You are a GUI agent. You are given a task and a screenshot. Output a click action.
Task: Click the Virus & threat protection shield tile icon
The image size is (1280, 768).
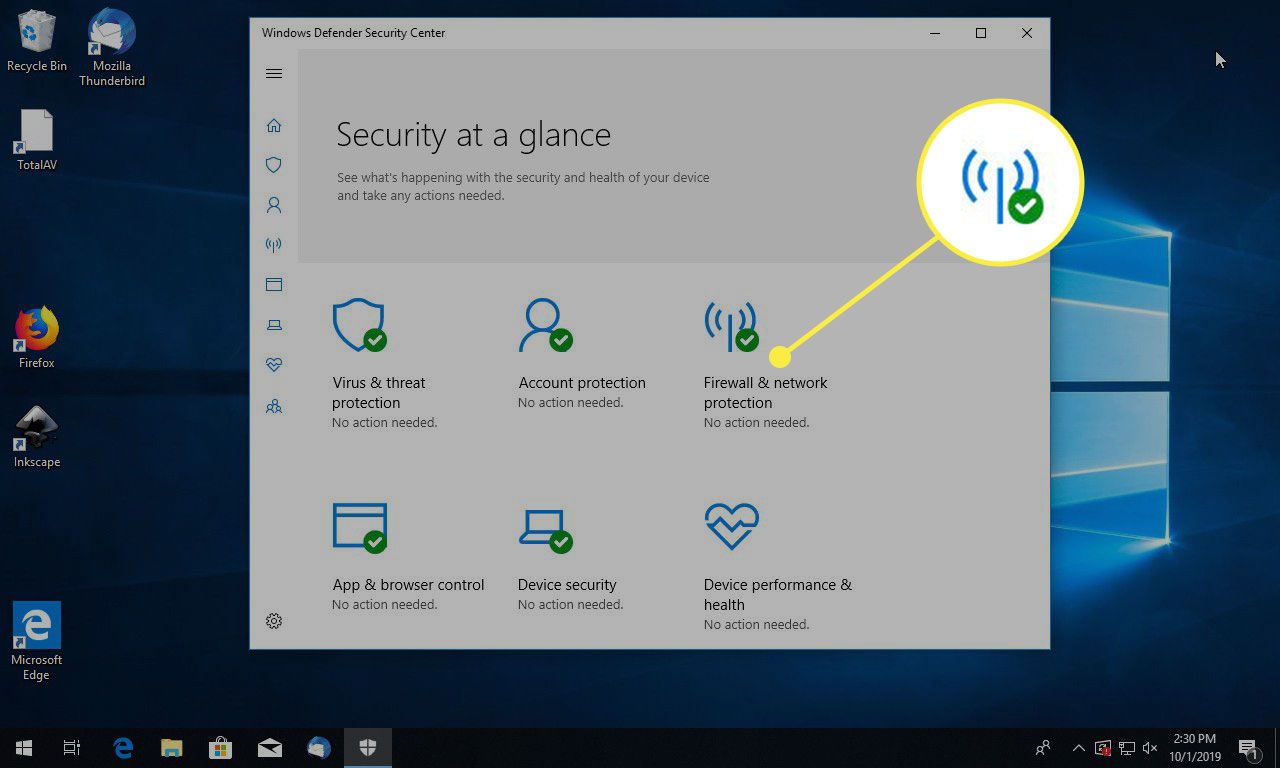(x=359, y=325)
